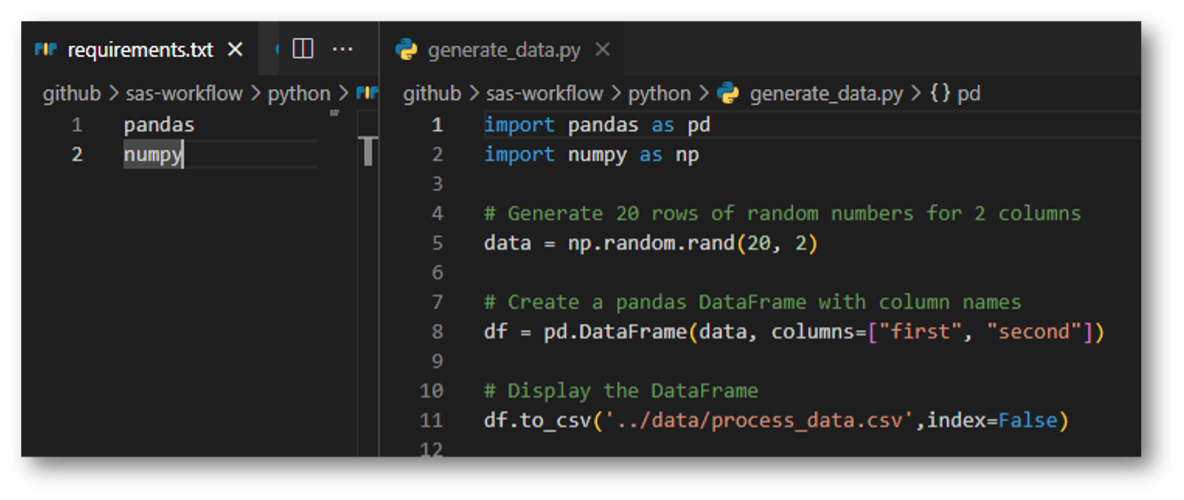Screen dimensions: 1184x500
Task: Click the Python logo on generate_data.py tab
Action: (406, 50)
